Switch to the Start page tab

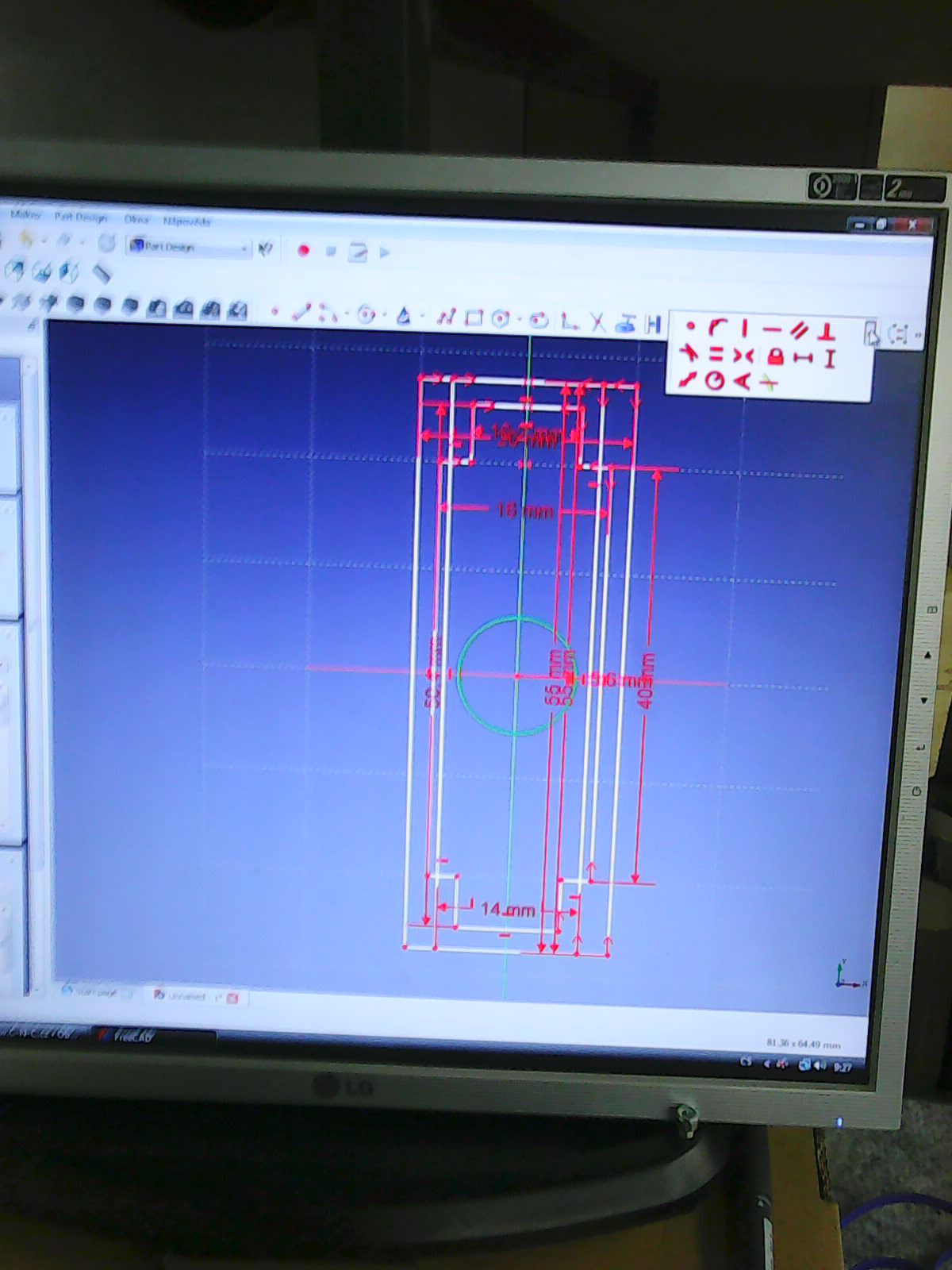point(95,992)
